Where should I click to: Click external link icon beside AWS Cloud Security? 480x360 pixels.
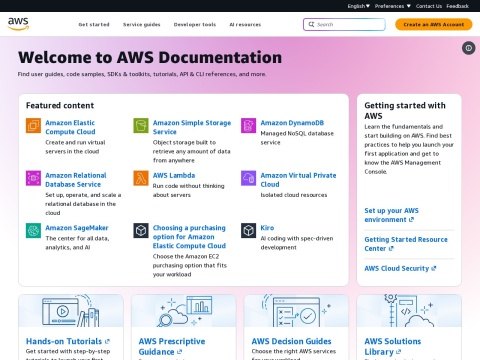point(434,268)
